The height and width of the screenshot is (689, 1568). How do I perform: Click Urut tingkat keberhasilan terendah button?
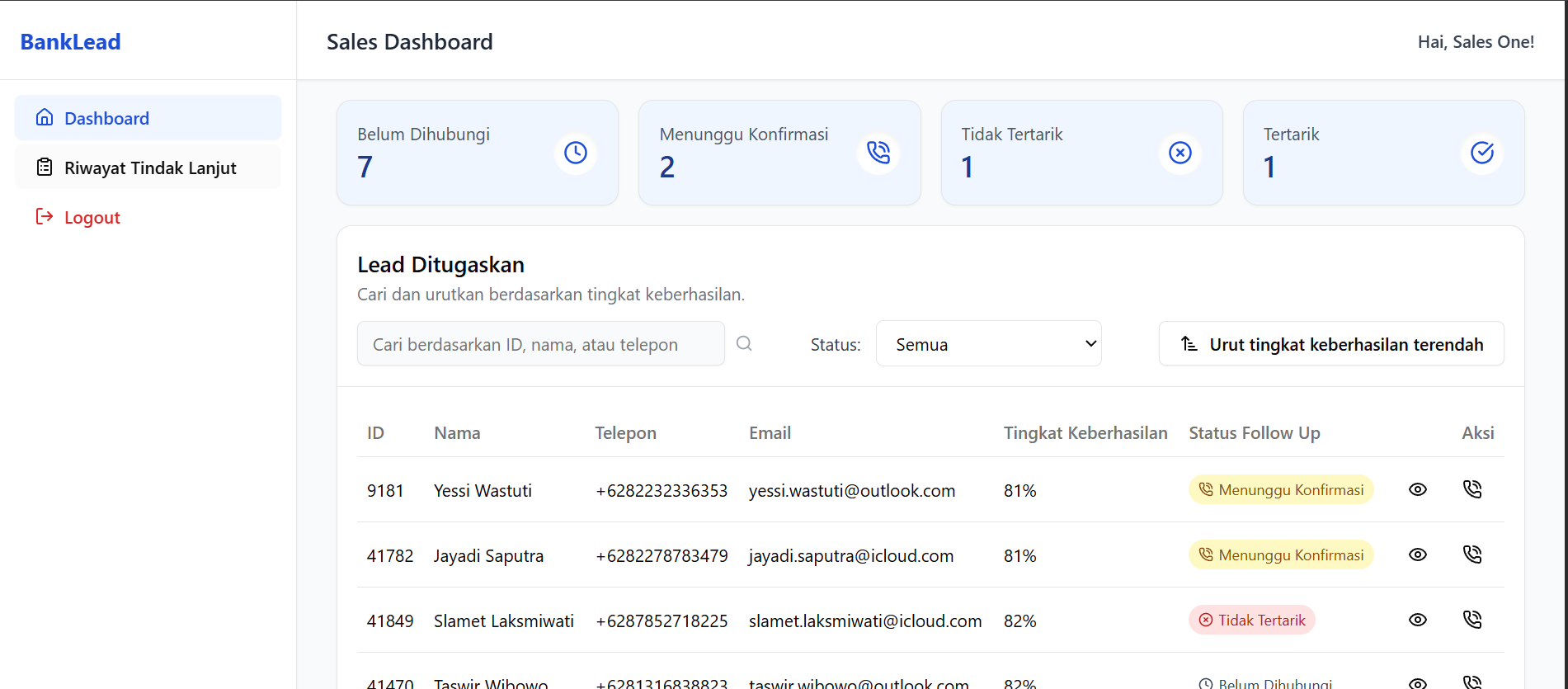(x=1331, y=343)
